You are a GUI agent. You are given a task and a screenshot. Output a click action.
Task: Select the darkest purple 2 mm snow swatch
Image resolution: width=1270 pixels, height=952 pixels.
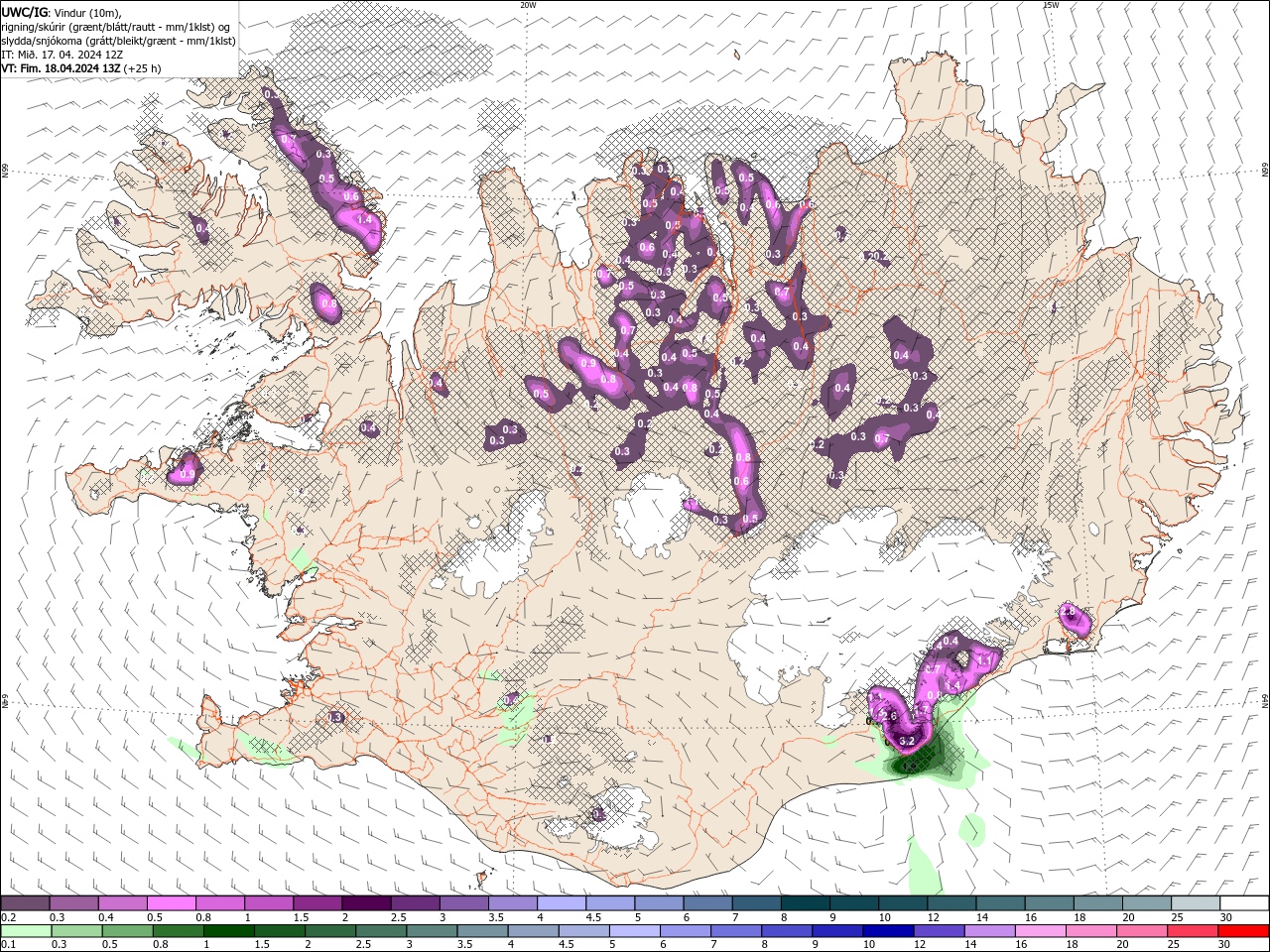[366, 903]
